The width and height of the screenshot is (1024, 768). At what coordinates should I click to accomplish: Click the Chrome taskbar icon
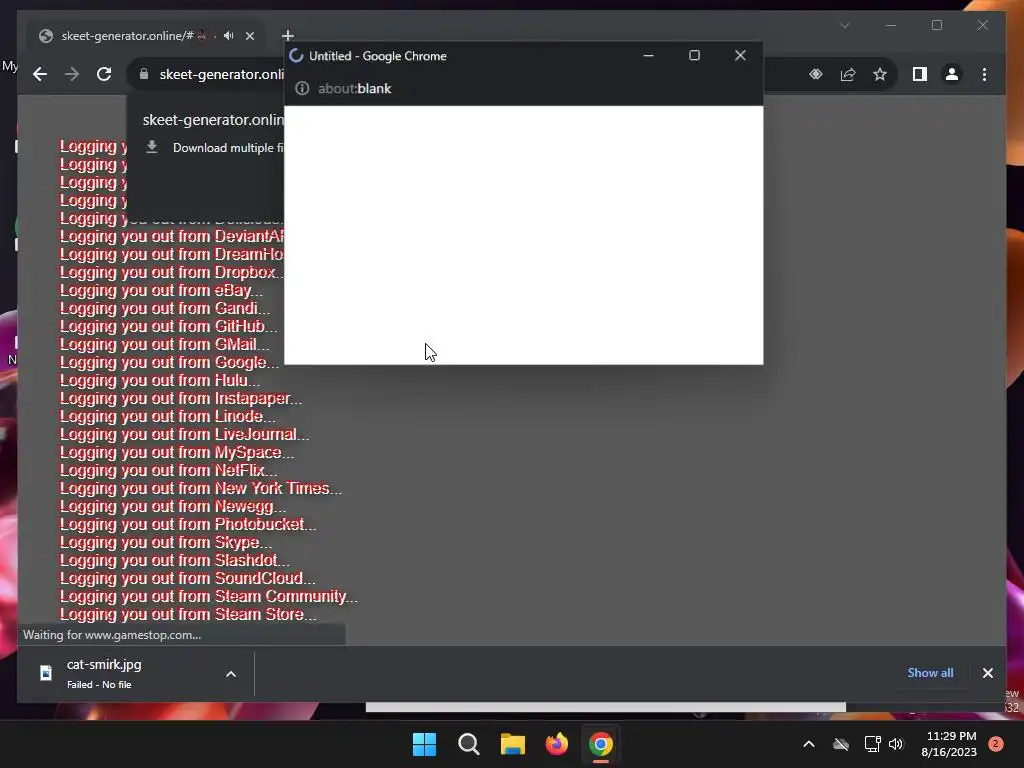pos(601,744)
